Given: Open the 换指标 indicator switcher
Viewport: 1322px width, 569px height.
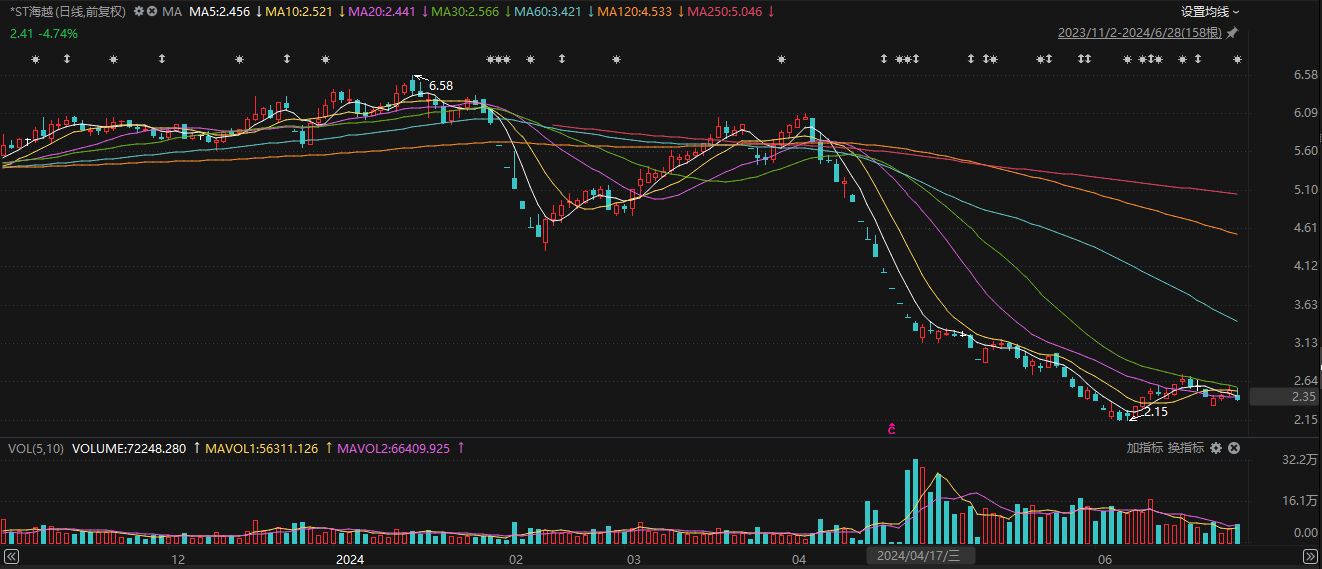Looking at the screenshot, I should [1185, 448].
